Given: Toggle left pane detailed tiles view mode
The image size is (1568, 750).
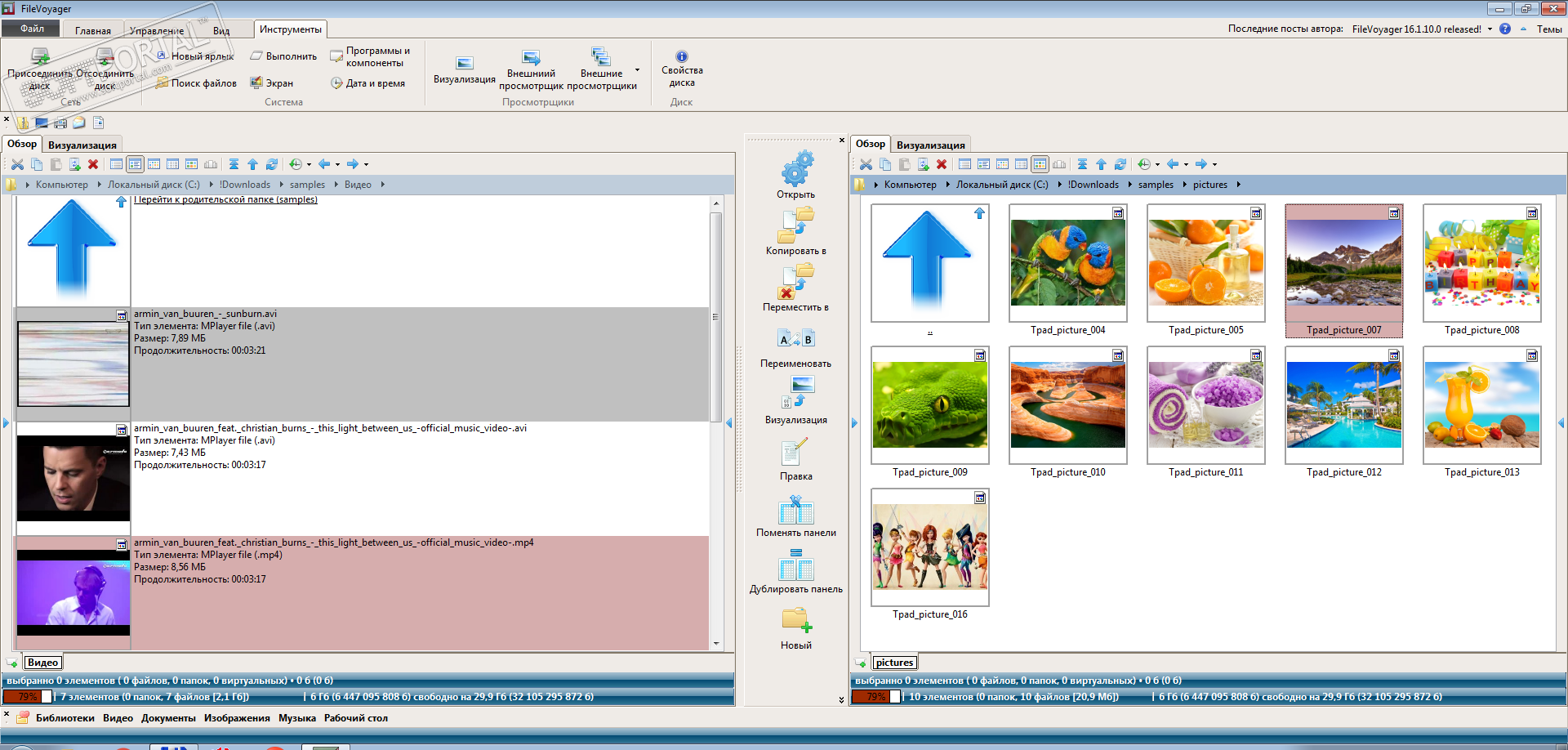Looking at the screenshot, I should pos(135,164).
